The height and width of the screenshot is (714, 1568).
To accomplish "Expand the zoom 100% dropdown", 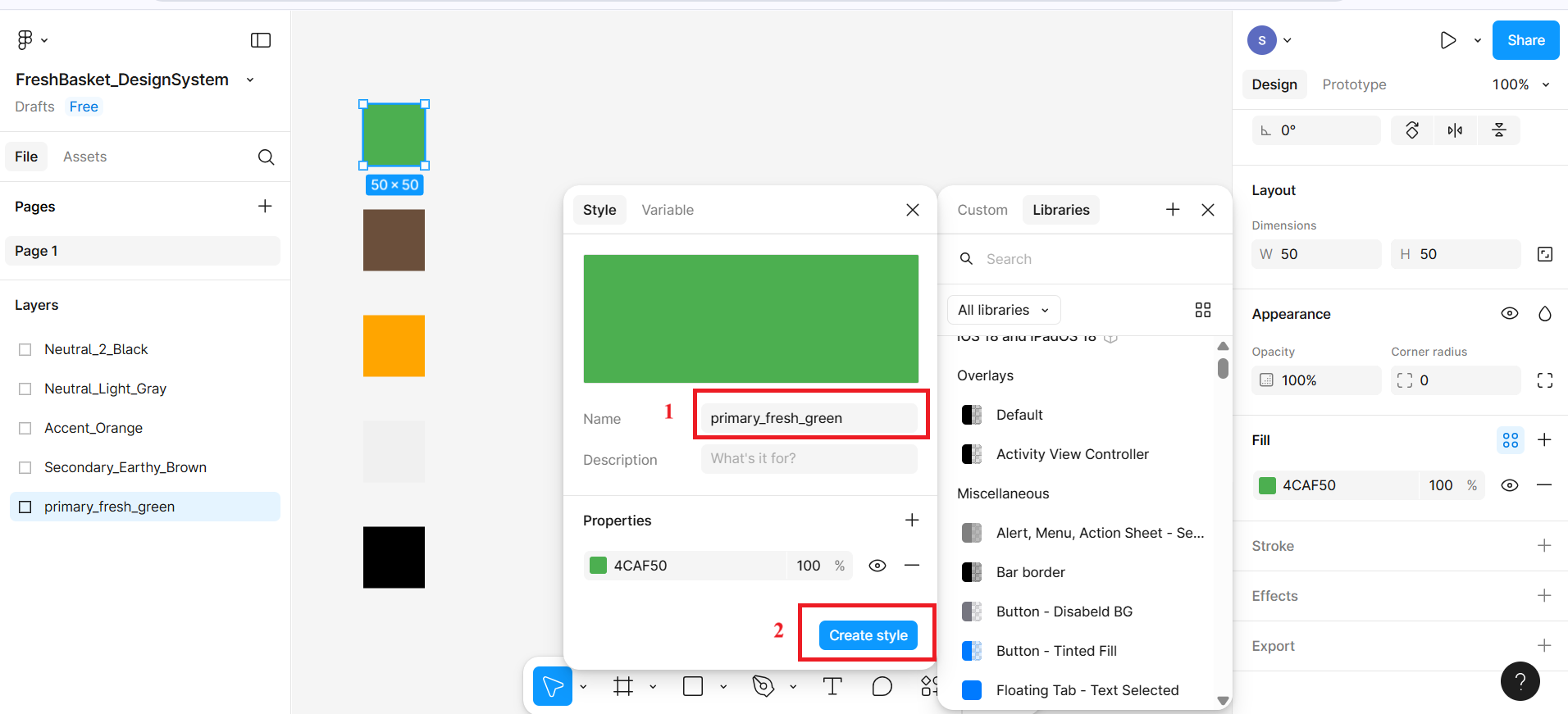I will coord(1520,84).
